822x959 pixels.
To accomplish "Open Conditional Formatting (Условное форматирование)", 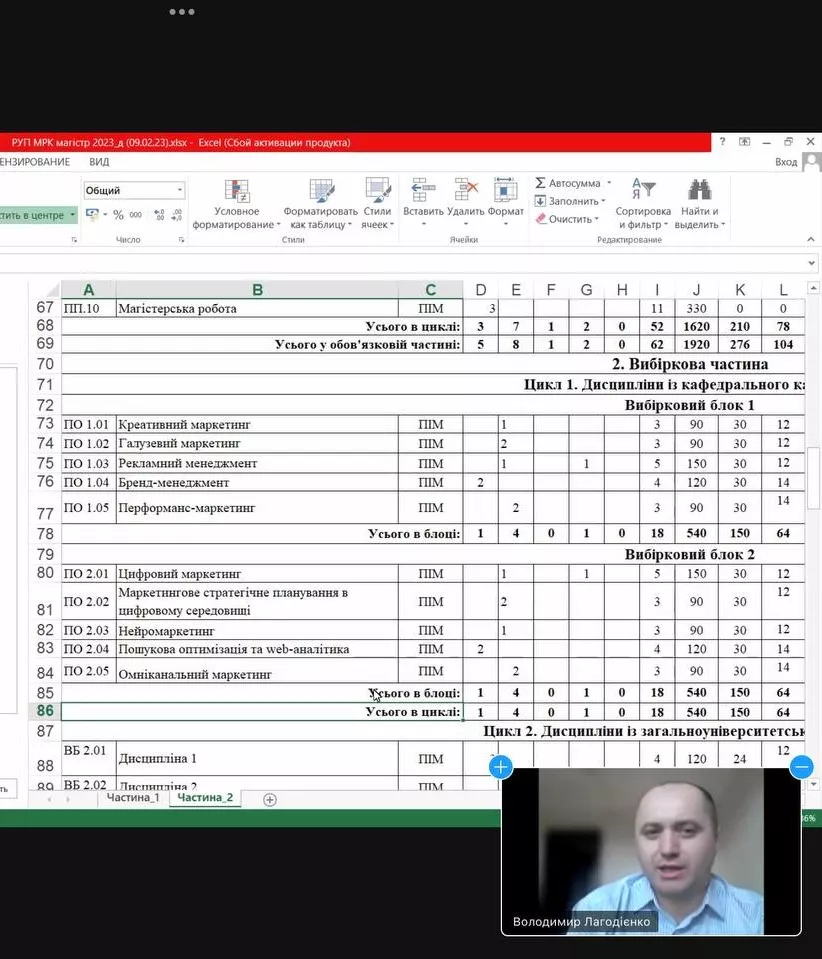I will (x=236, y=204).
